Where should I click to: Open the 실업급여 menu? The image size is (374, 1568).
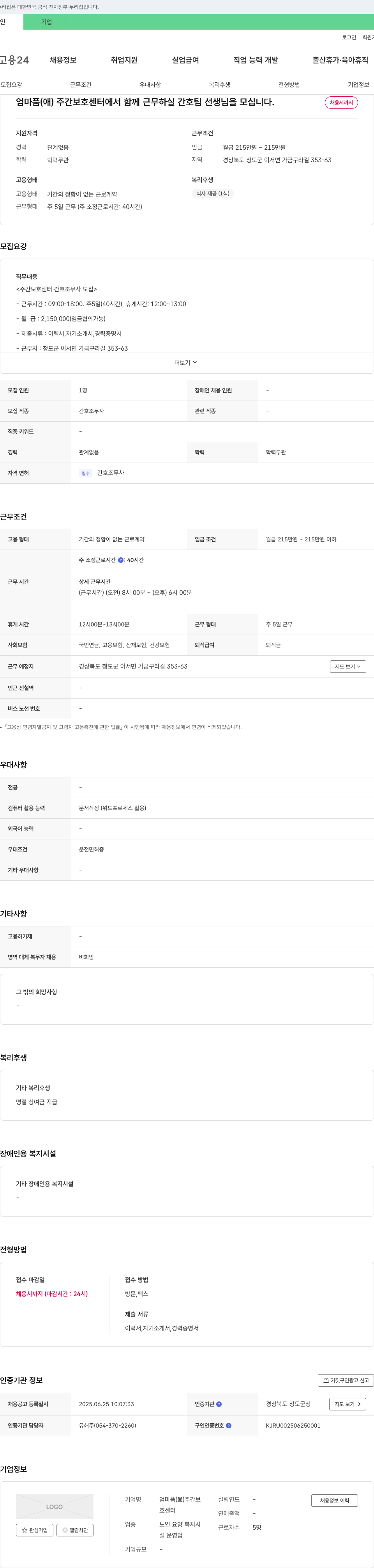pos(185,60)
